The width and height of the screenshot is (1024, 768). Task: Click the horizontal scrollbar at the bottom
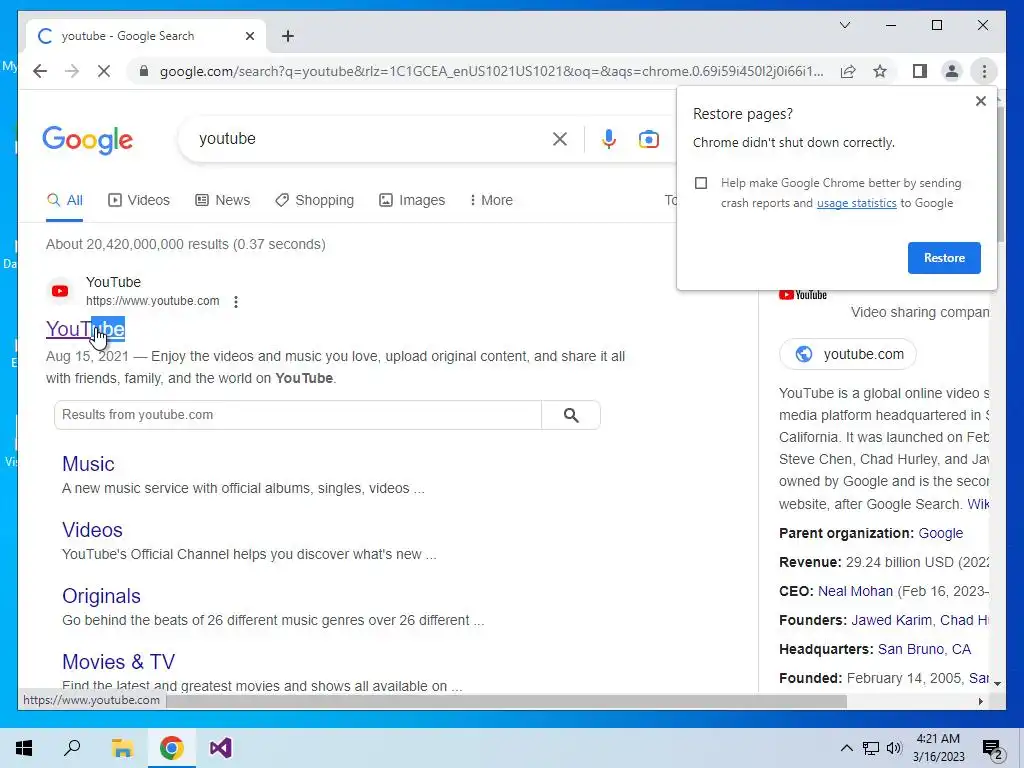(x=507, y=701)
